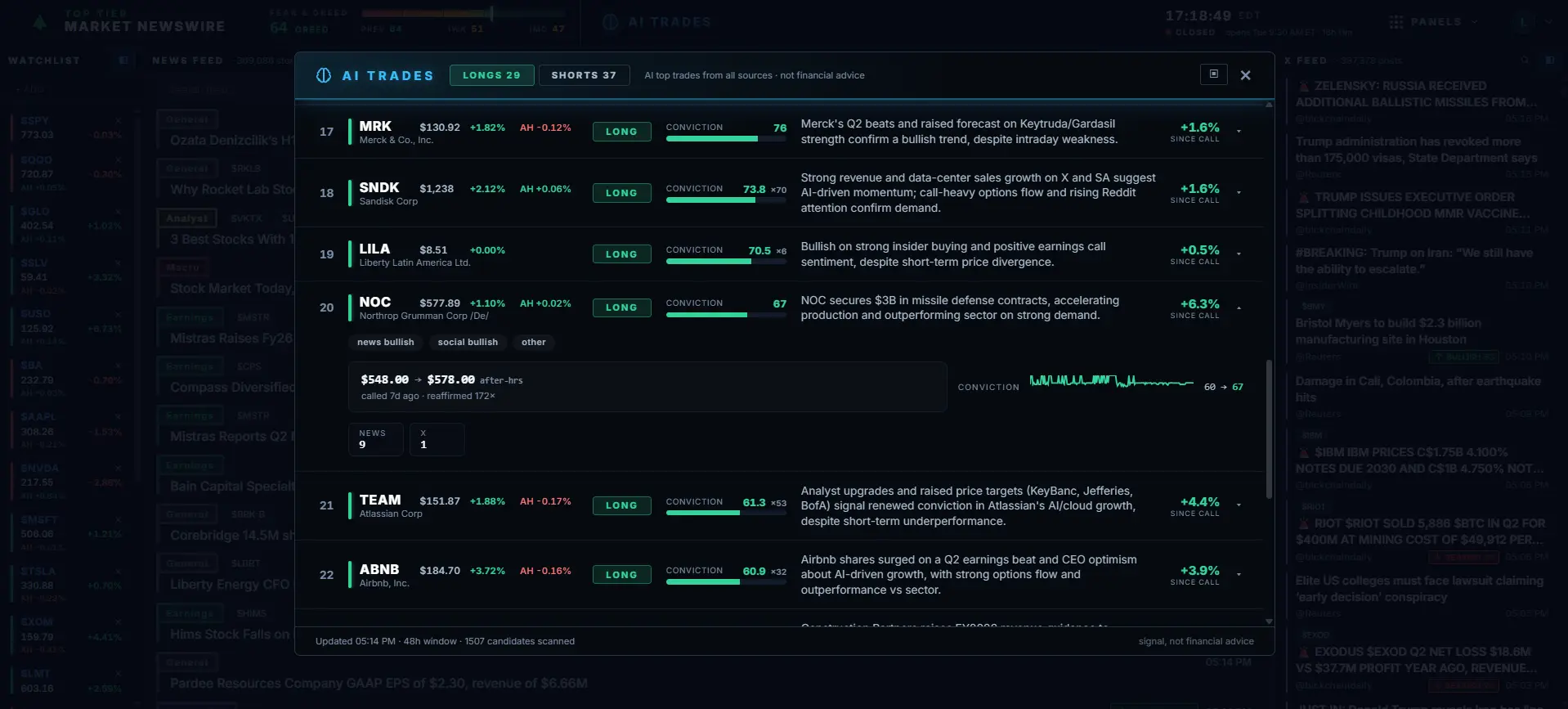
Task: Switch to the Longs 29 tab
Action: pyautogui.click(x=491, y=75)
